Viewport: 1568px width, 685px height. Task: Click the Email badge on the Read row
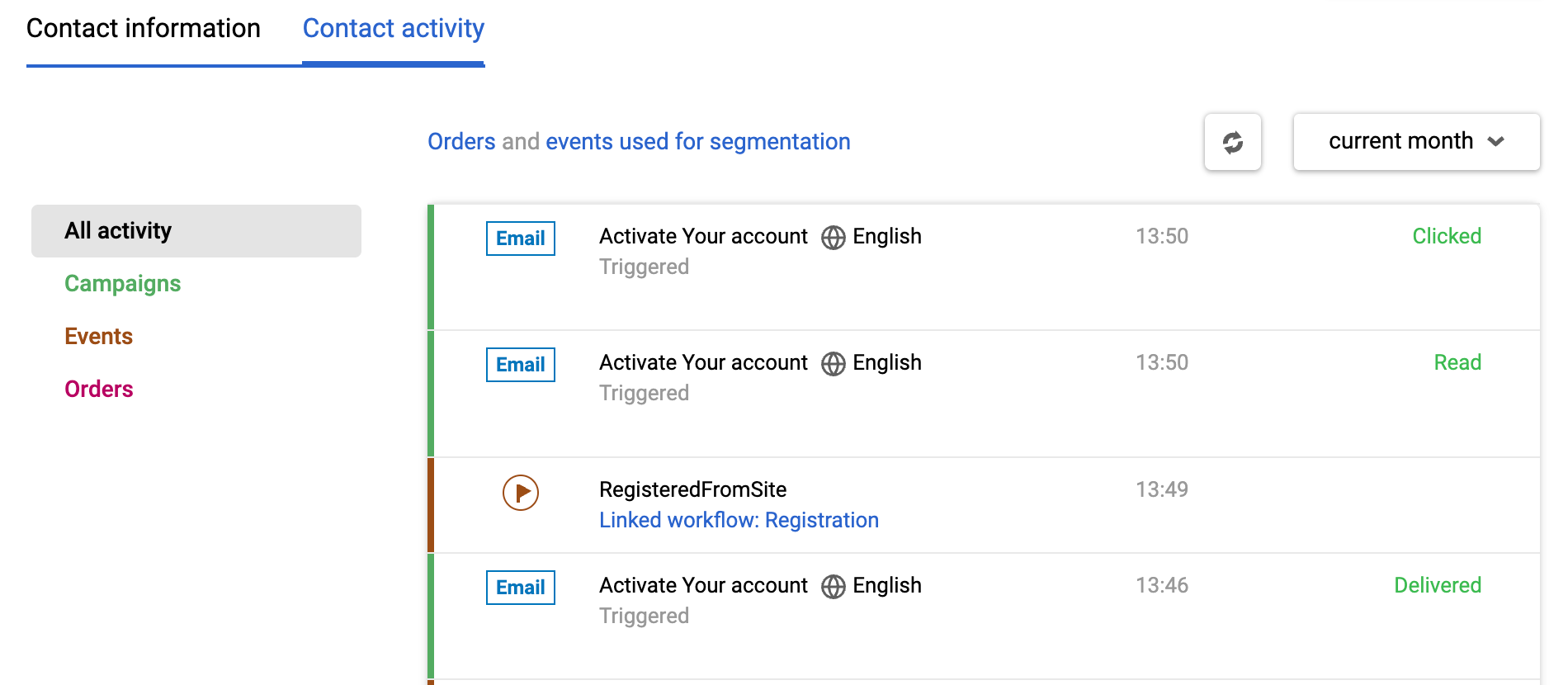click(x=520, y=365)
